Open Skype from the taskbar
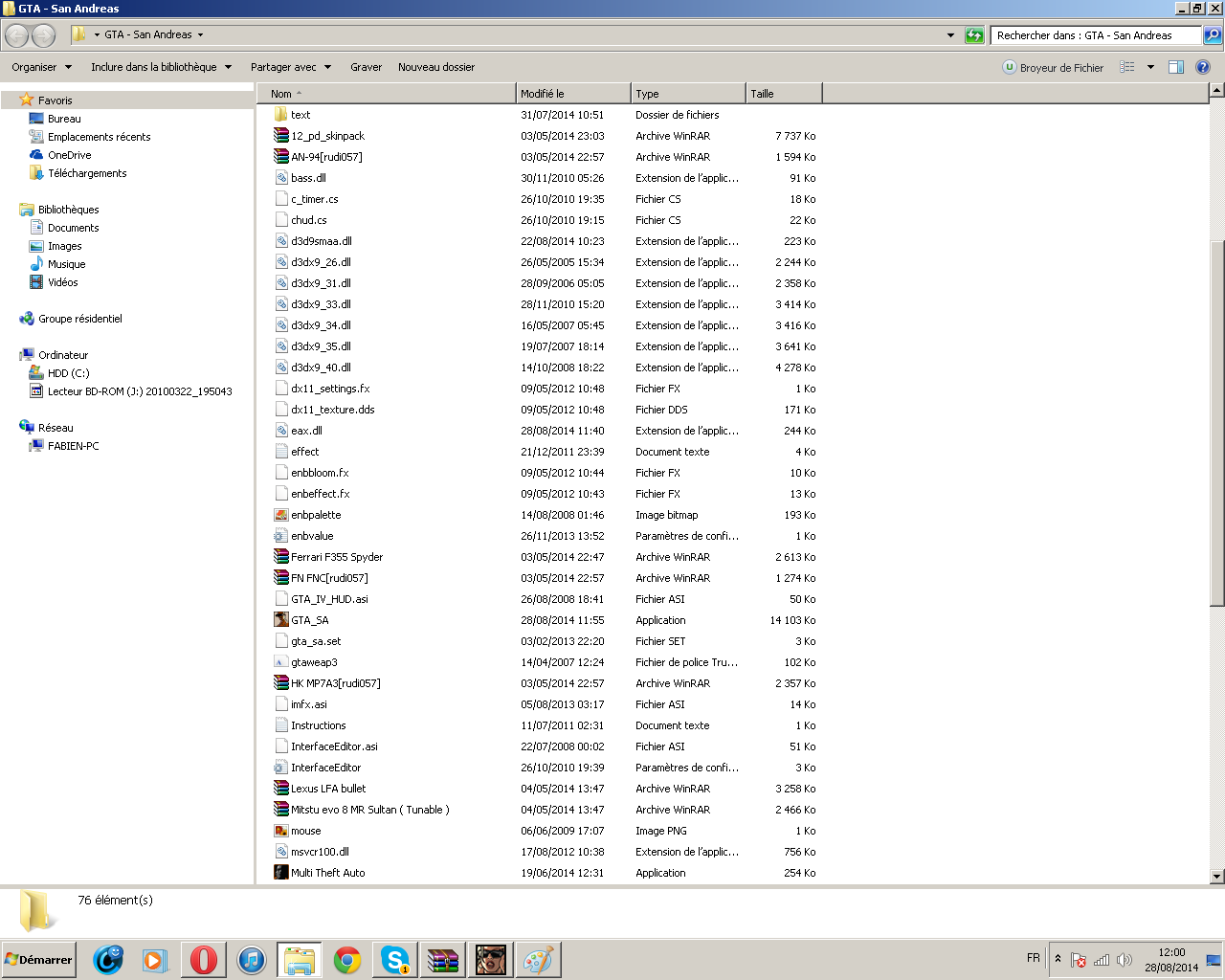This screenshot has height=980, width=1225. 395,960
